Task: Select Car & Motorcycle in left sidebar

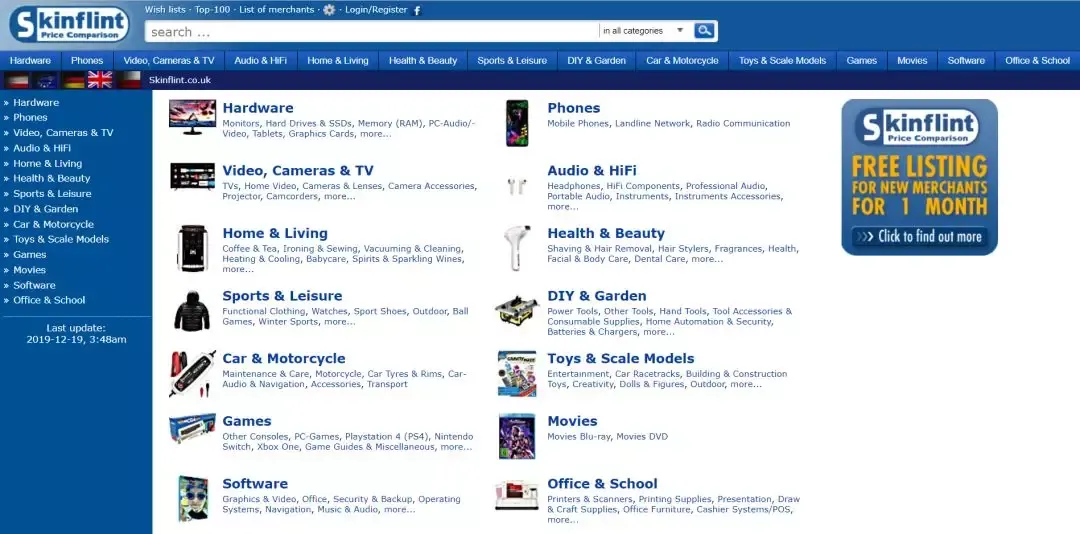Action: (53, 224)
